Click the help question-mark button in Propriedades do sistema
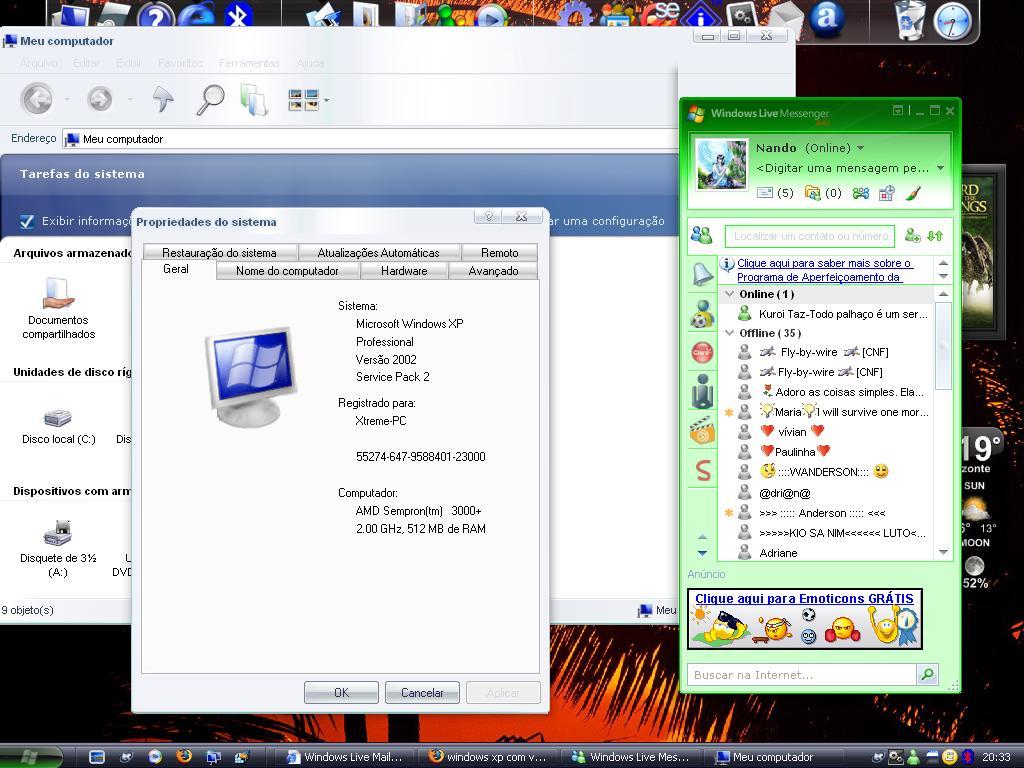Image resolution: width=1024 pixels, height=768 pixels. 488,216
